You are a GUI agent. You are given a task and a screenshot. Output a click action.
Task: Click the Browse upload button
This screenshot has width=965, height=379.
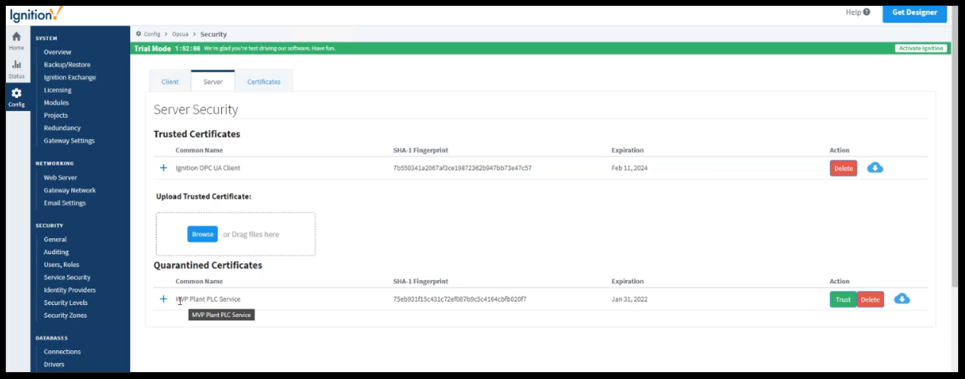point(202,234)
